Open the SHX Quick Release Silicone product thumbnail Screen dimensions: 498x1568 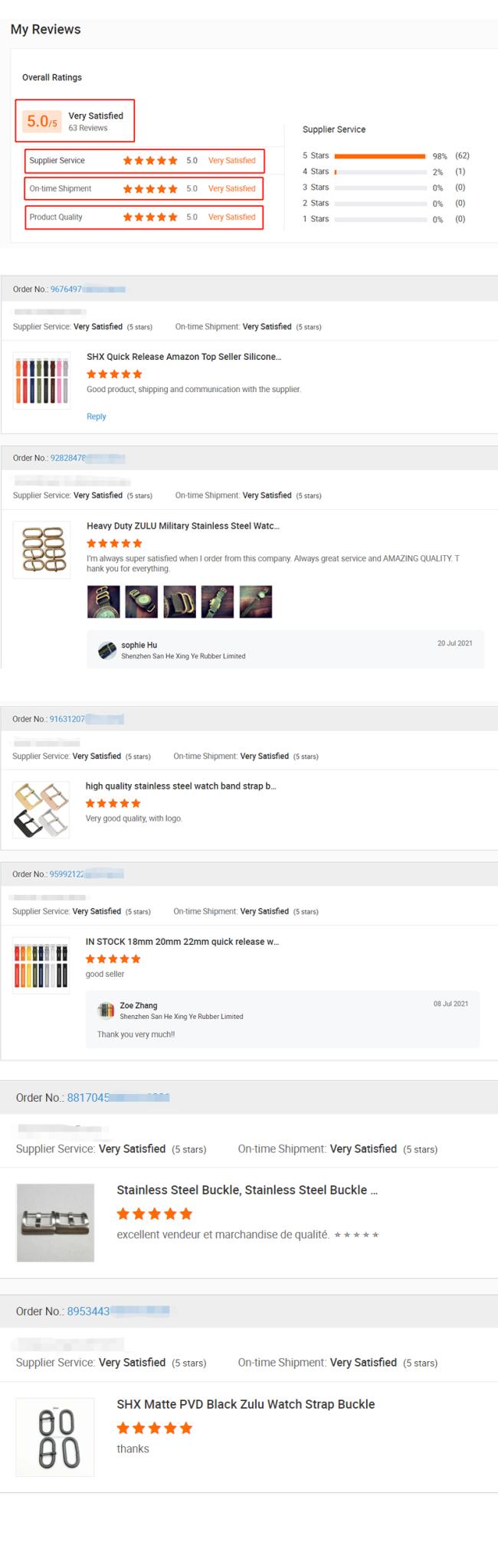tap(42, 381)
